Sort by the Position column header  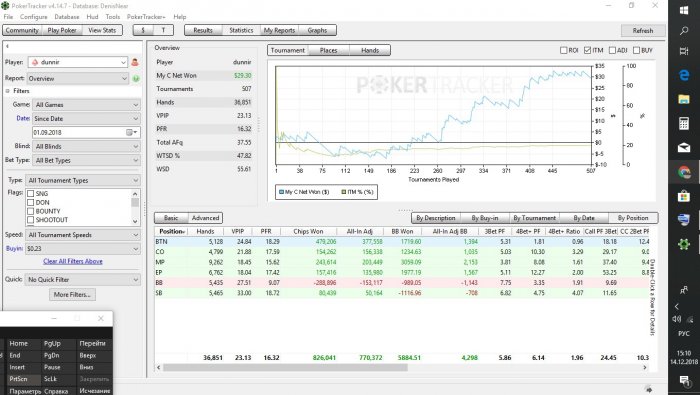pos(171,232)
